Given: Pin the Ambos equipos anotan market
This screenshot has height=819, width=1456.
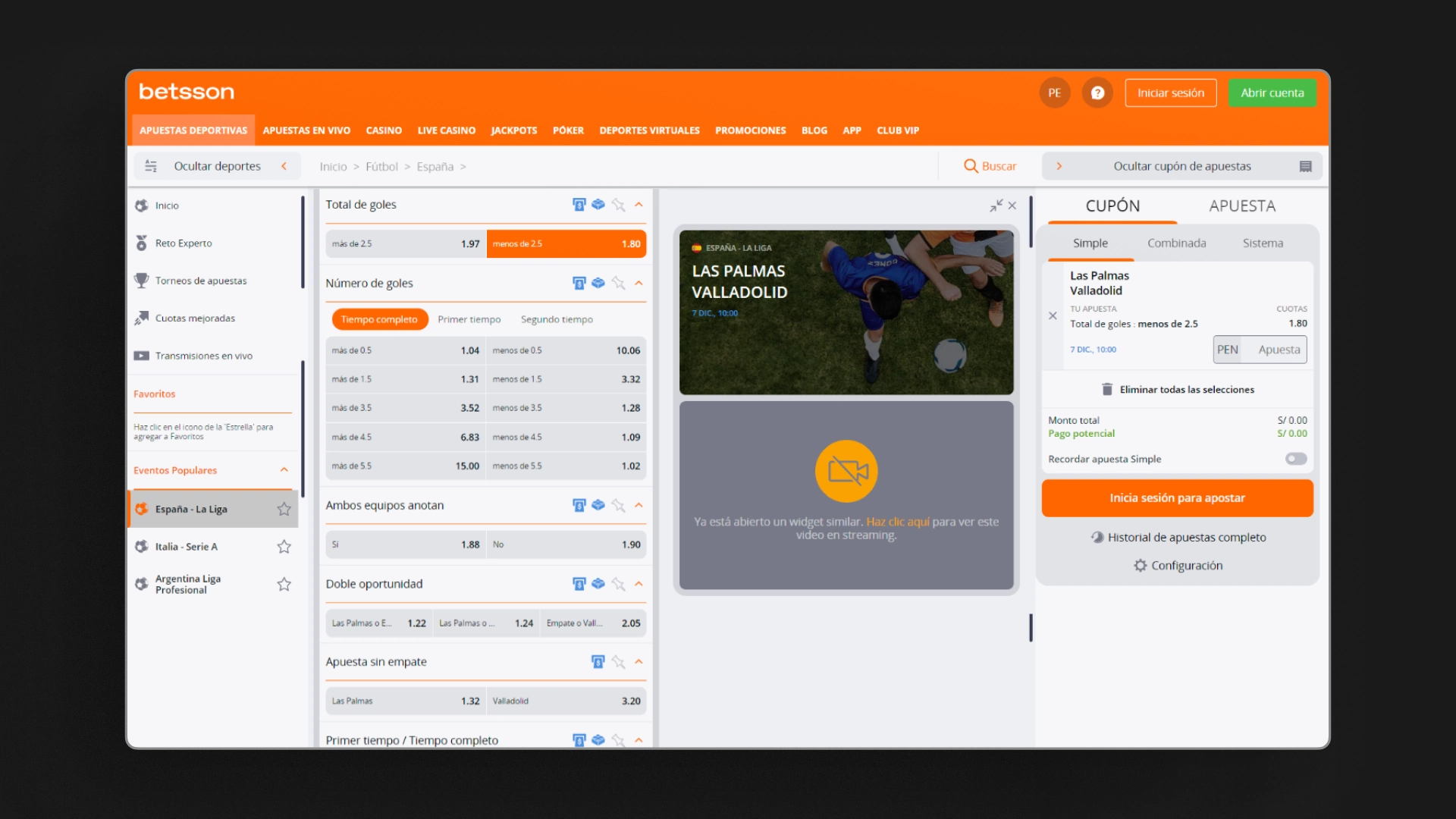Looking at the screenshot, I should pyautogui.click(x=618, y=505).
